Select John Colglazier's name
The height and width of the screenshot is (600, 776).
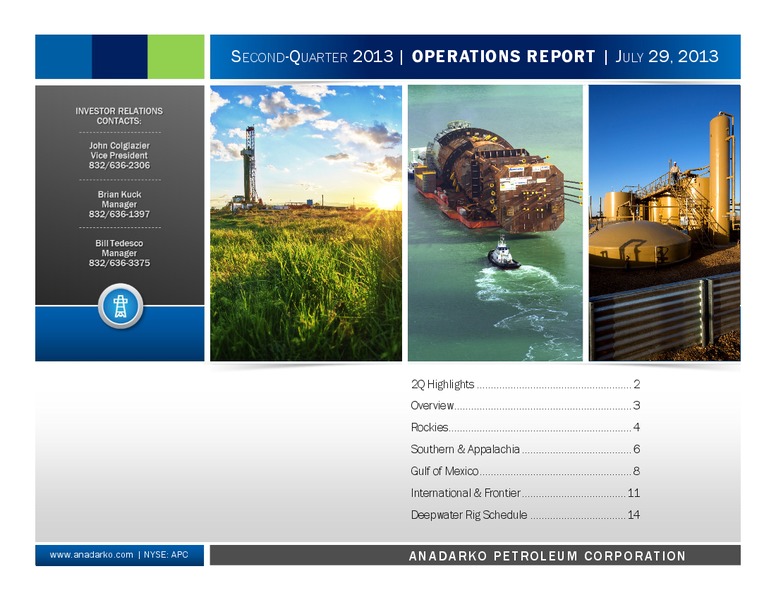coord(119,146)
